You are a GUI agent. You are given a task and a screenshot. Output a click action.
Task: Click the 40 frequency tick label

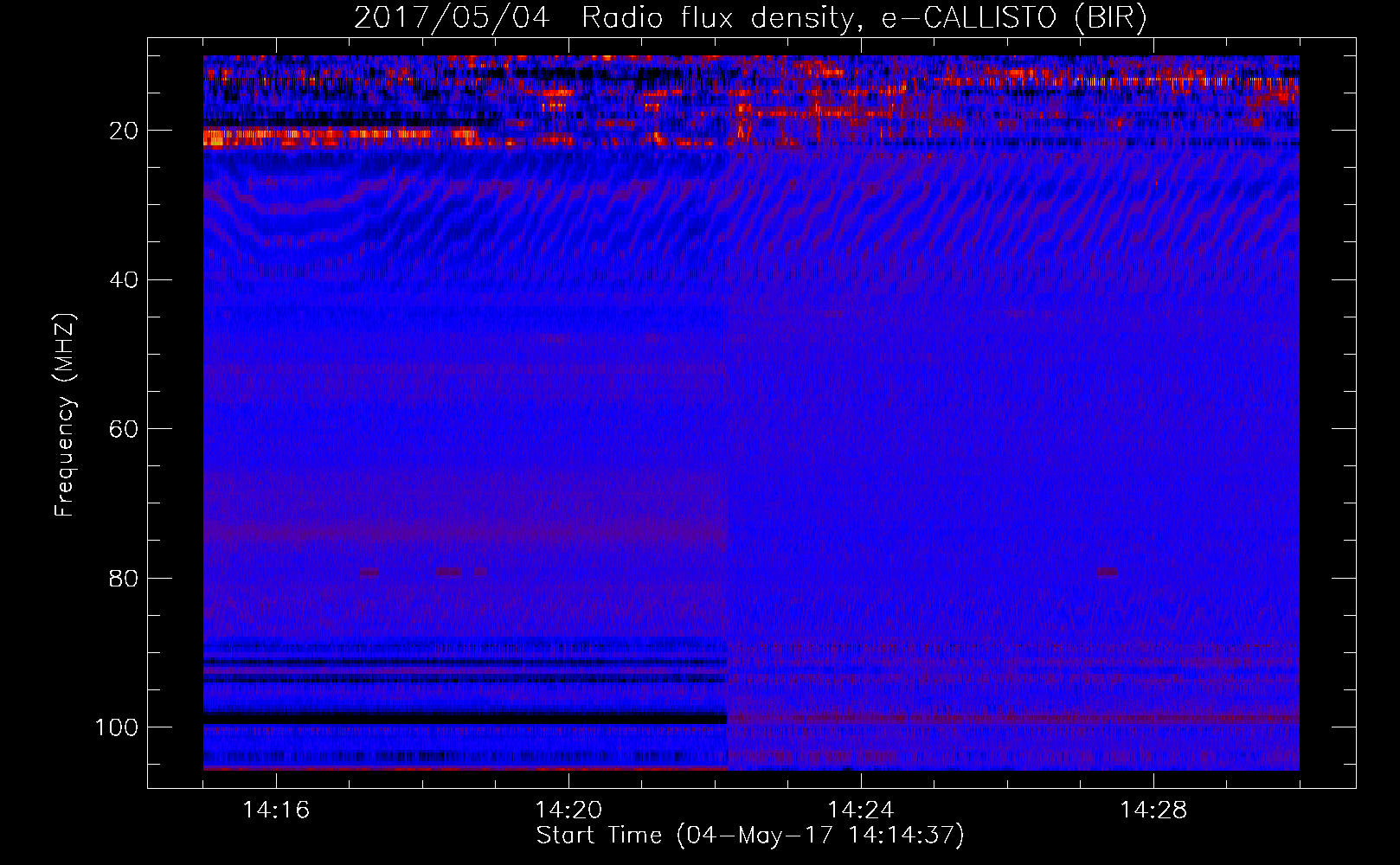coord(124,280)
